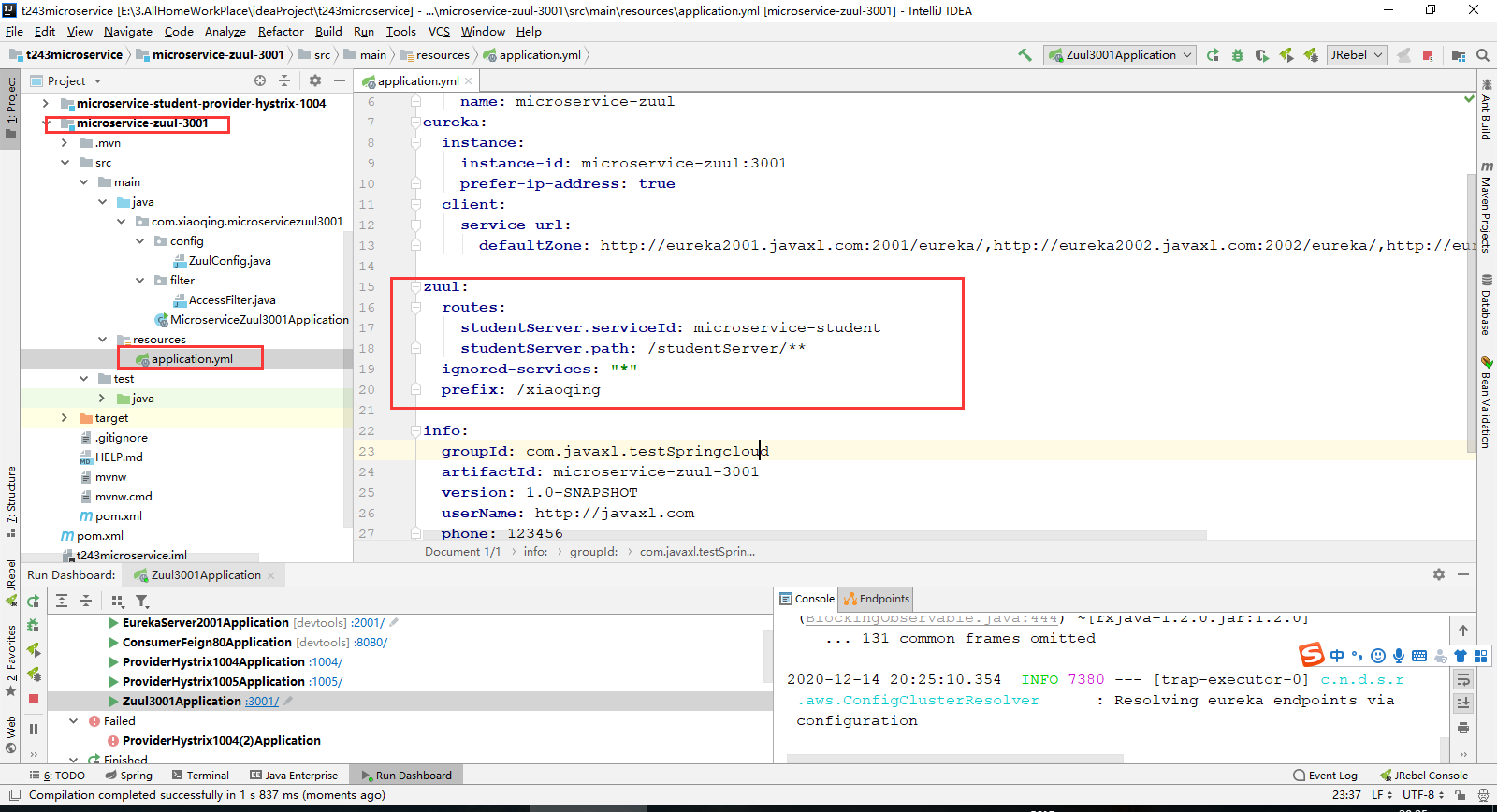Viewport: 1497px width, 812px height.
Task: Open the Group By options in the Run Dashboard
Action: [118, 601]
